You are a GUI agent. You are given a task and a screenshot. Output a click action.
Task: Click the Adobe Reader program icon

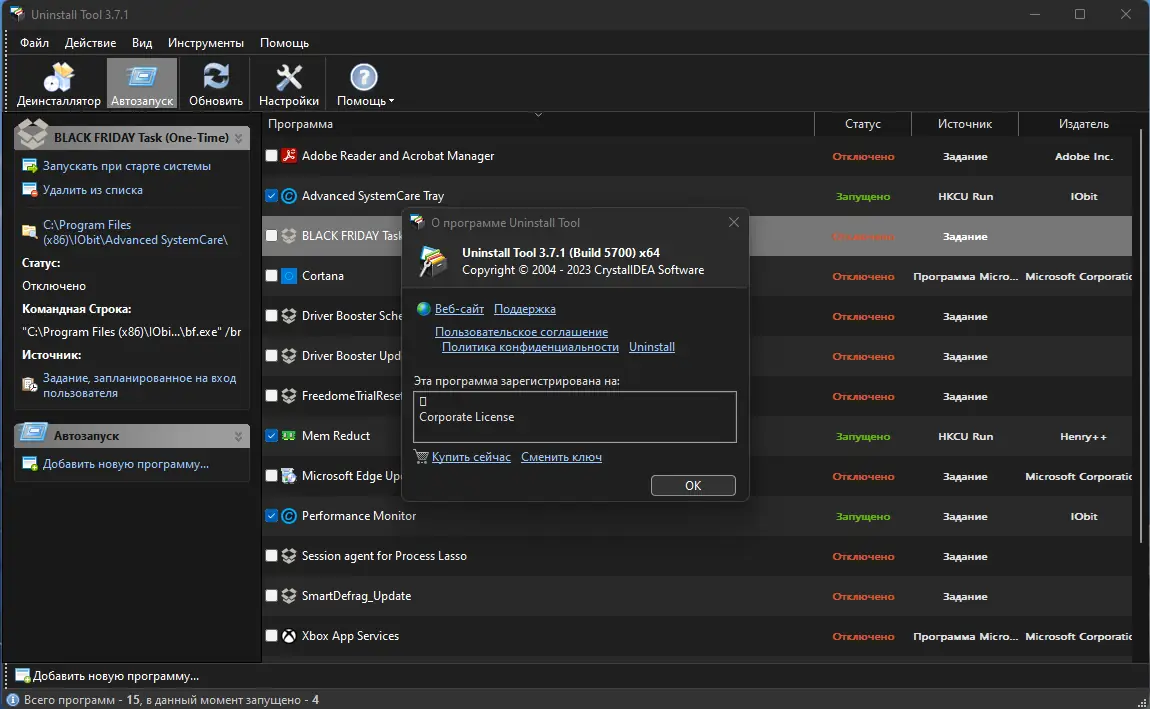288,156
